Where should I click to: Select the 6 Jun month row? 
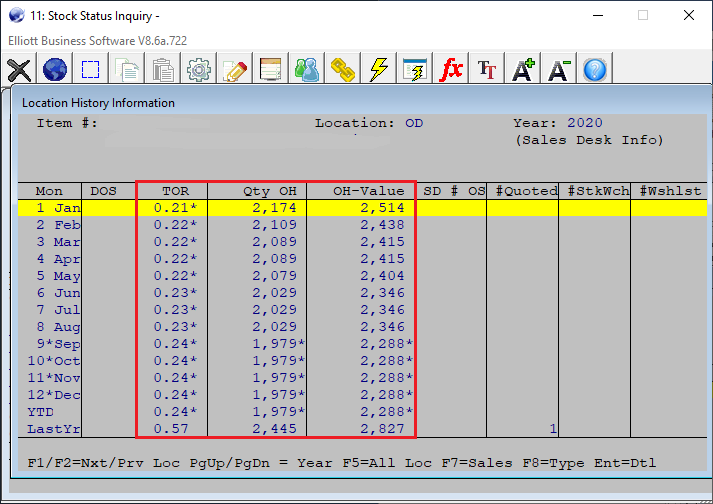click(x=362, y=293)
